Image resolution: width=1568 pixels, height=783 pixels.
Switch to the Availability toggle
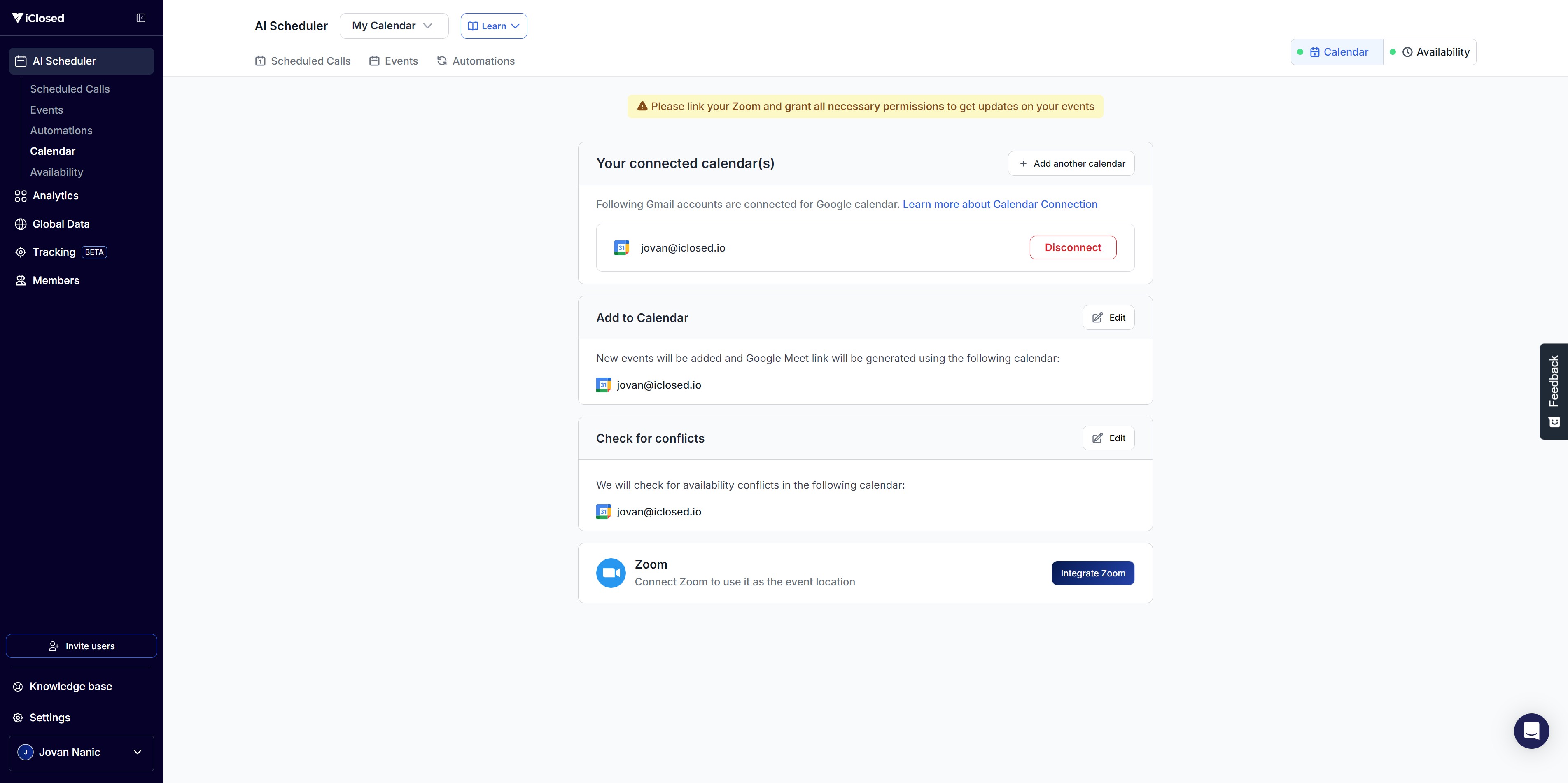[1430, 52]
